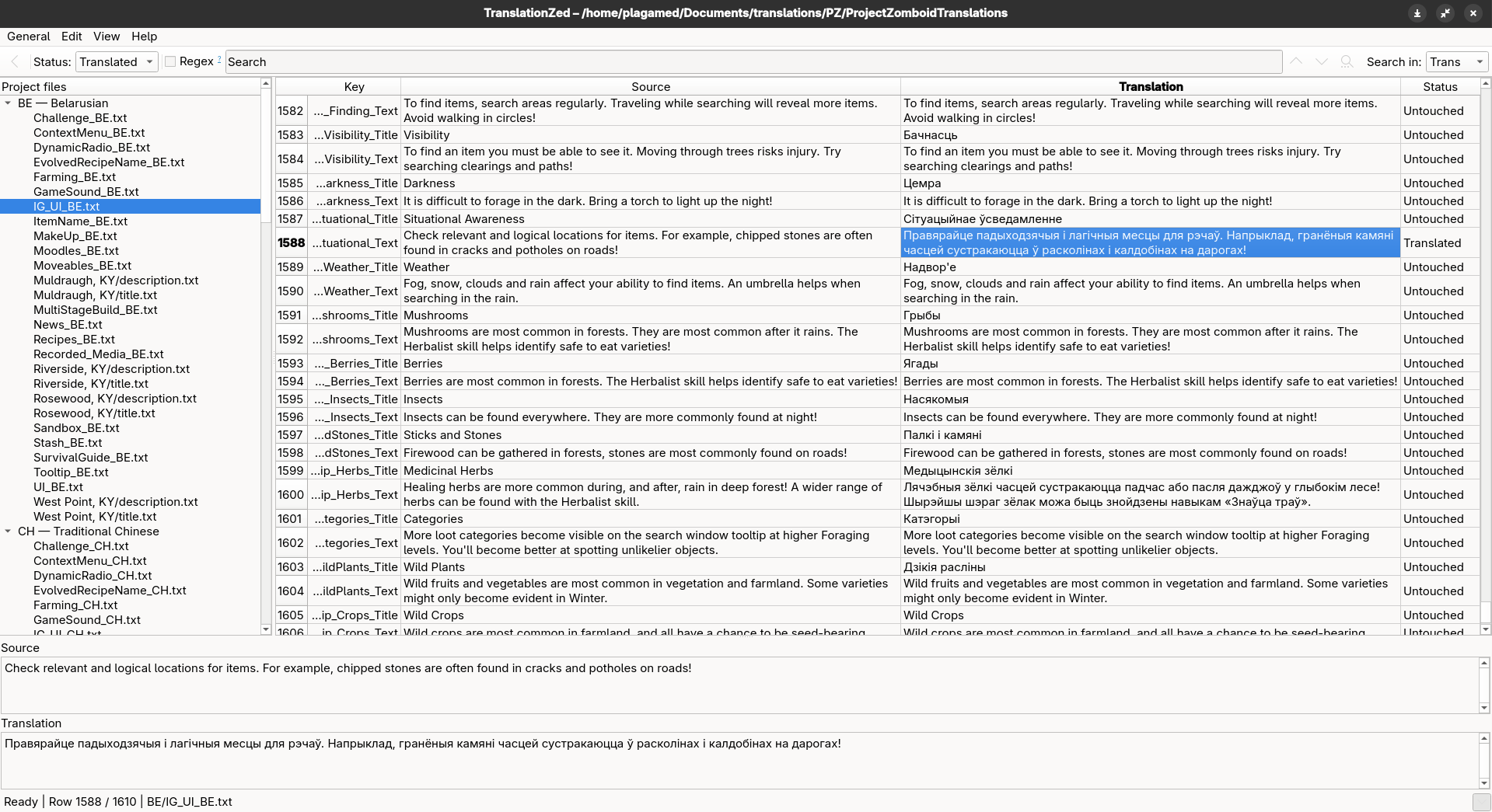
Task: Click the translation table vertical scrollbar
Action: tap(1486, 357)
